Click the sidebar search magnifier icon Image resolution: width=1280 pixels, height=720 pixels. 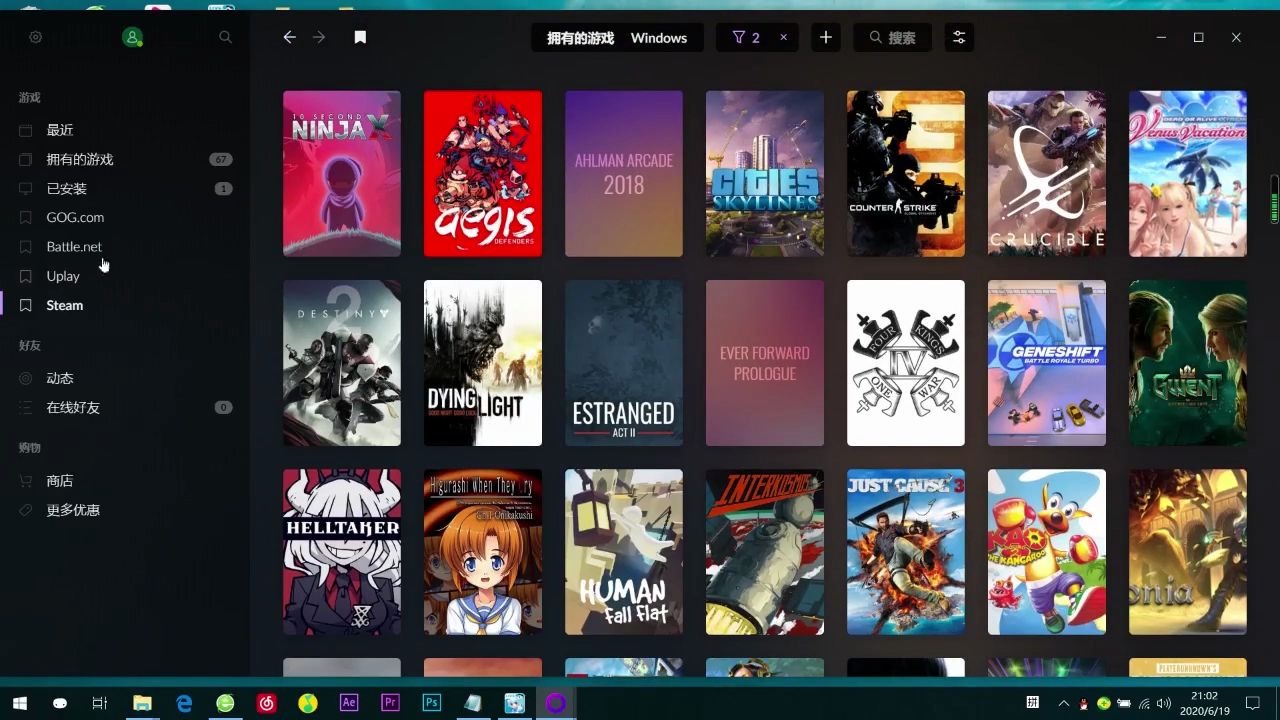click(225, 37)
